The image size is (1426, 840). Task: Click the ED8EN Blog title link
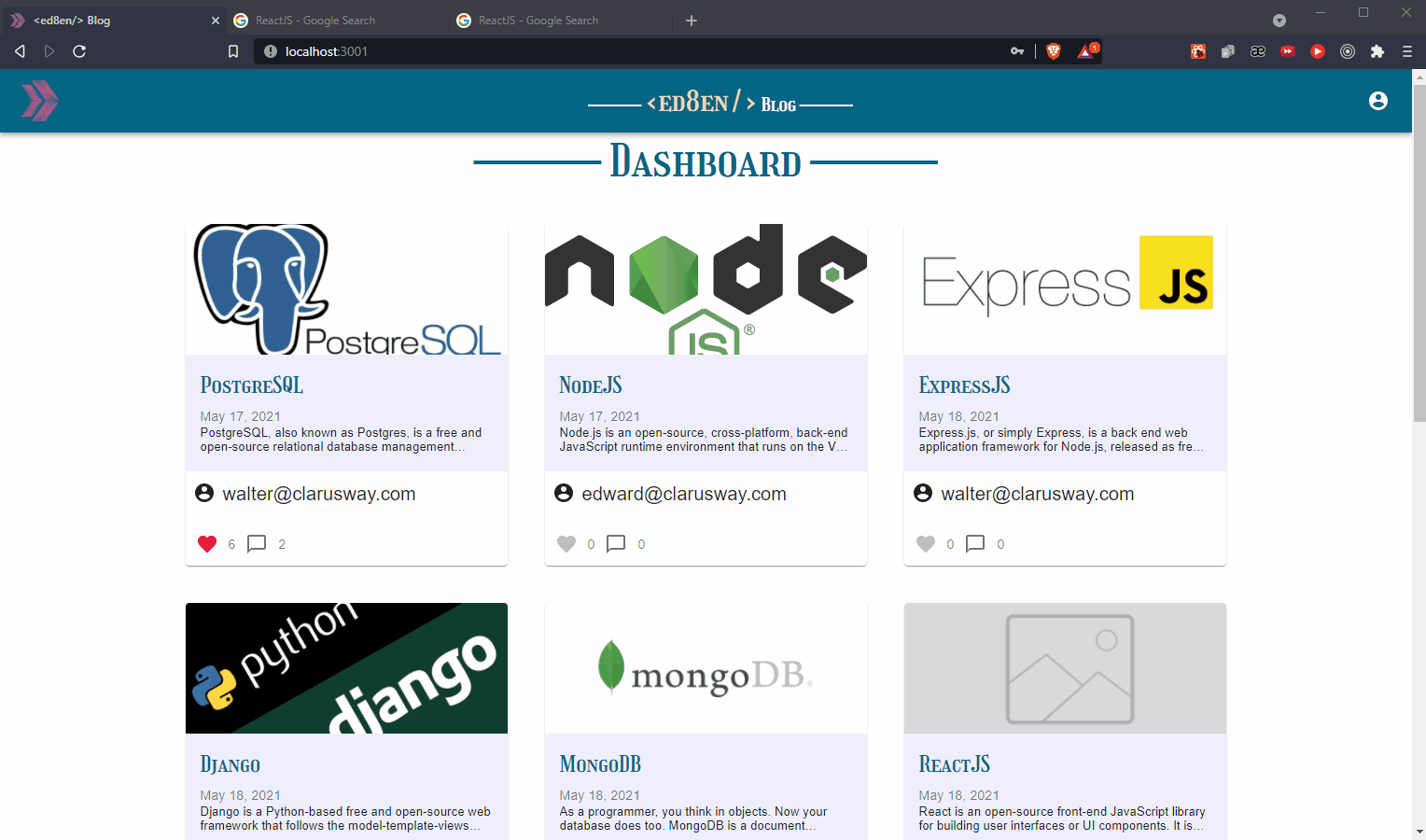pyautogui.click(x=720, y=102)
